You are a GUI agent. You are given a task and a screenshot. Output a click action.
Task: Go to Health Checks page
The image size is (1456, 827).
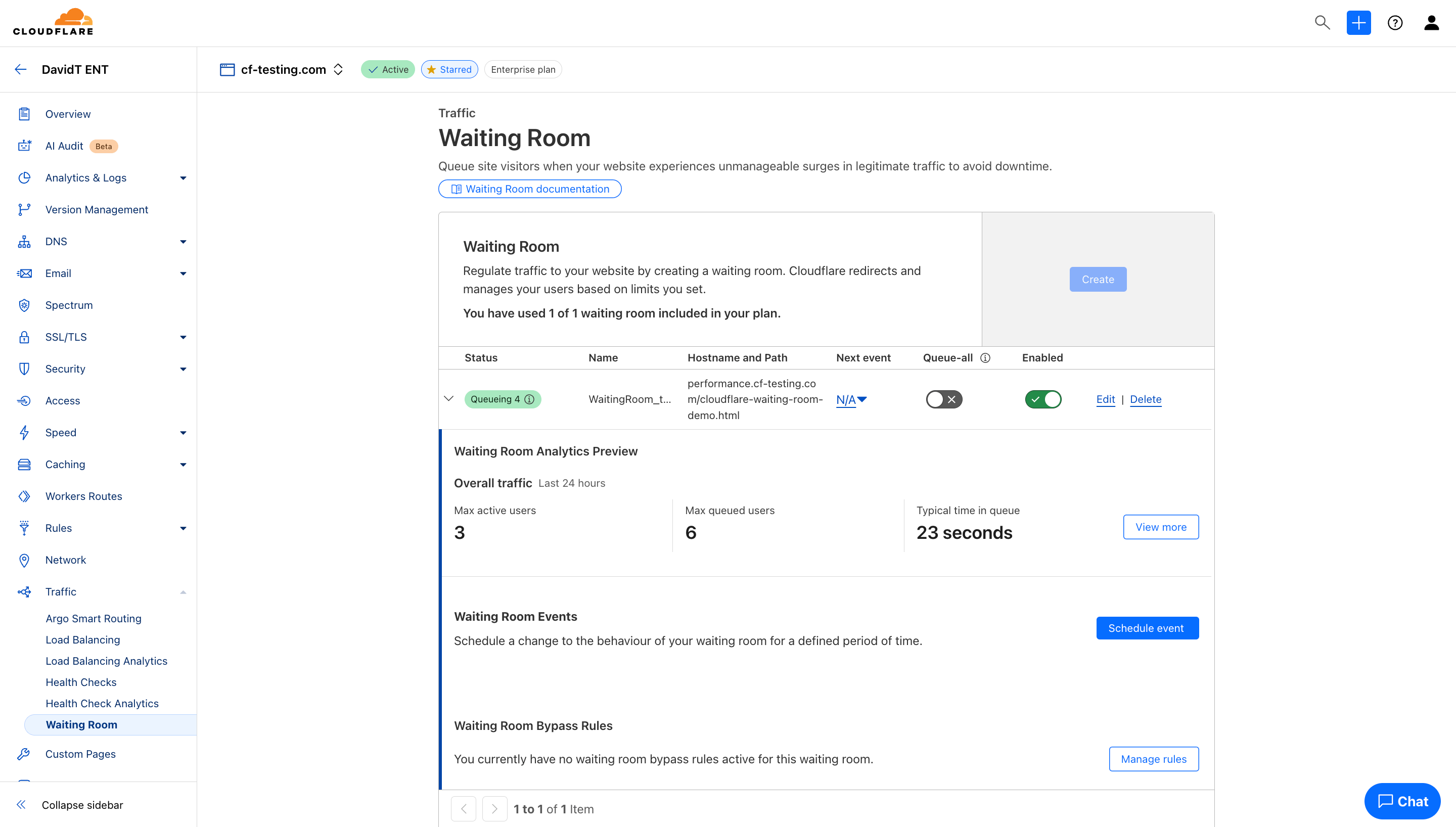click(x=81, y=682)
